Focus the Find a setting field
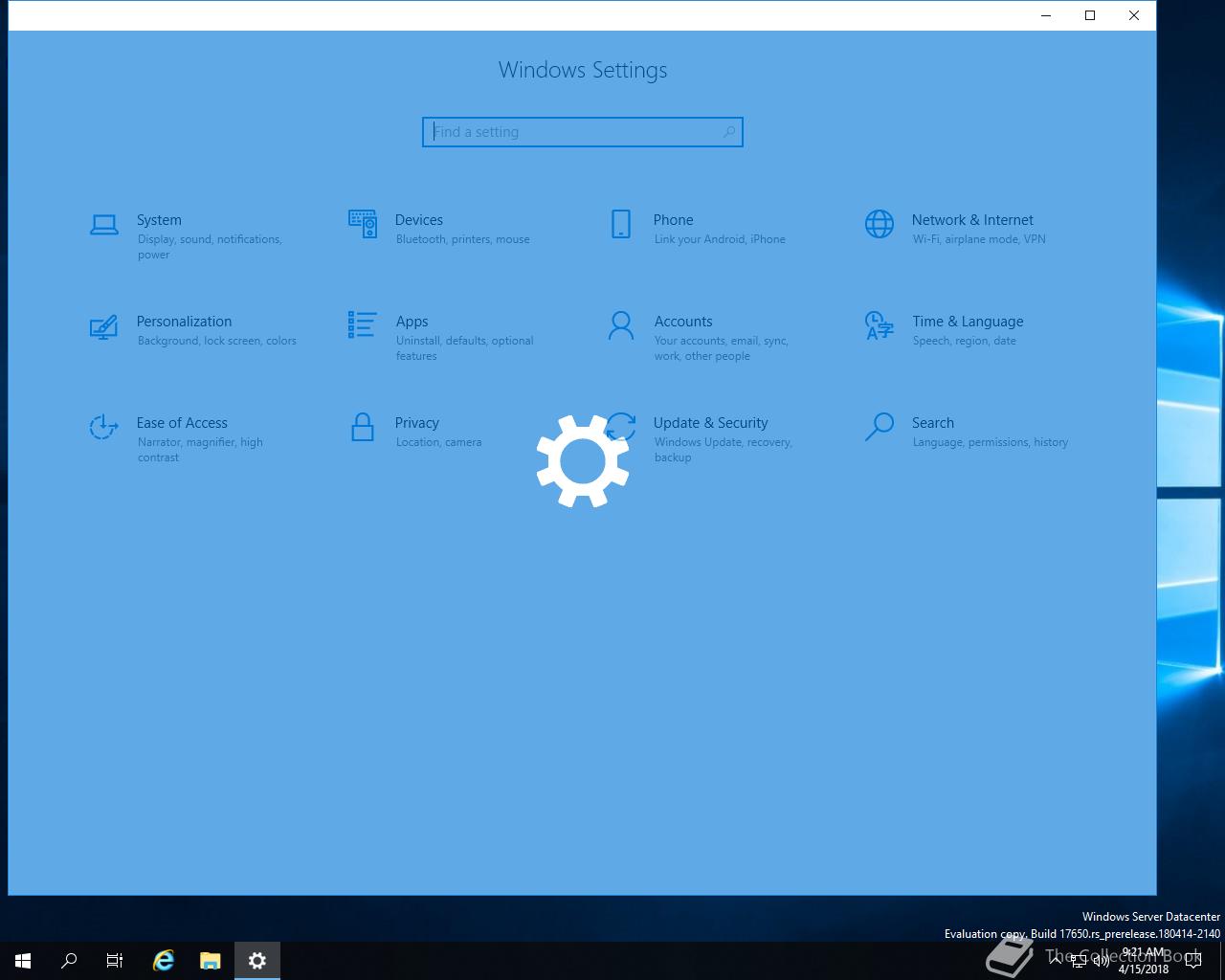 coord(583,132)
